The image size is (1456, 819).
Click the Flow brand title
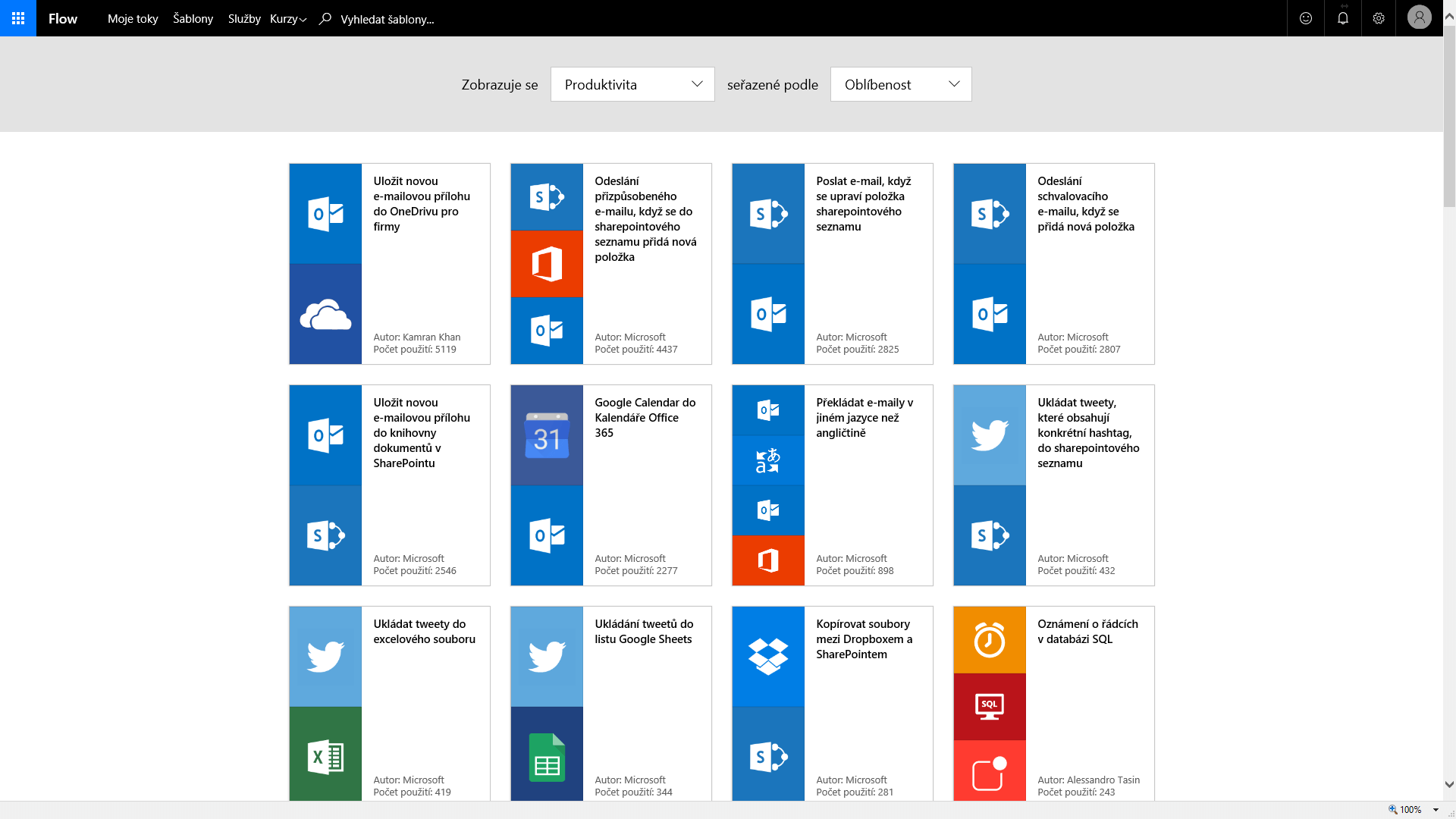point(63,19)
